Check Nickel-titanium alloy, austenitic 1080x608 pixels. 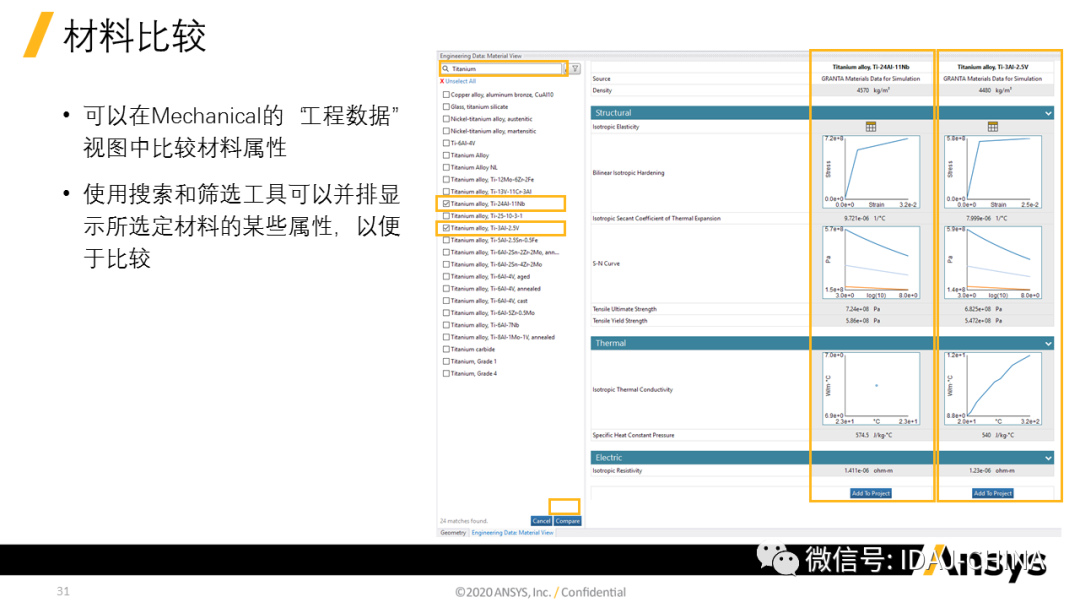[x=446, y=118]
